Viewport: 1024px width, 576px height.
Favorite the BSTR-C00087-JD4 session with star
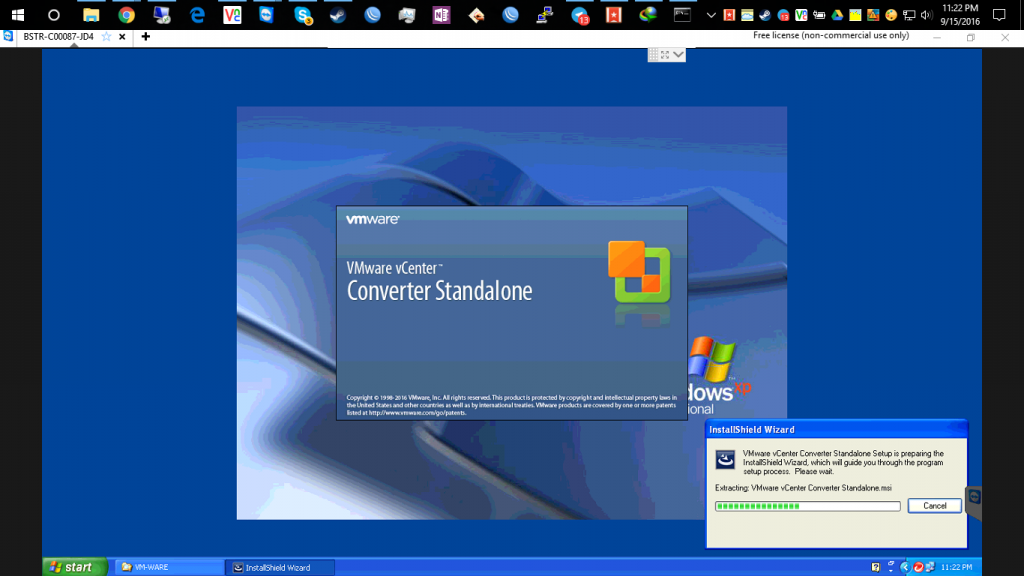coord(106,37)
